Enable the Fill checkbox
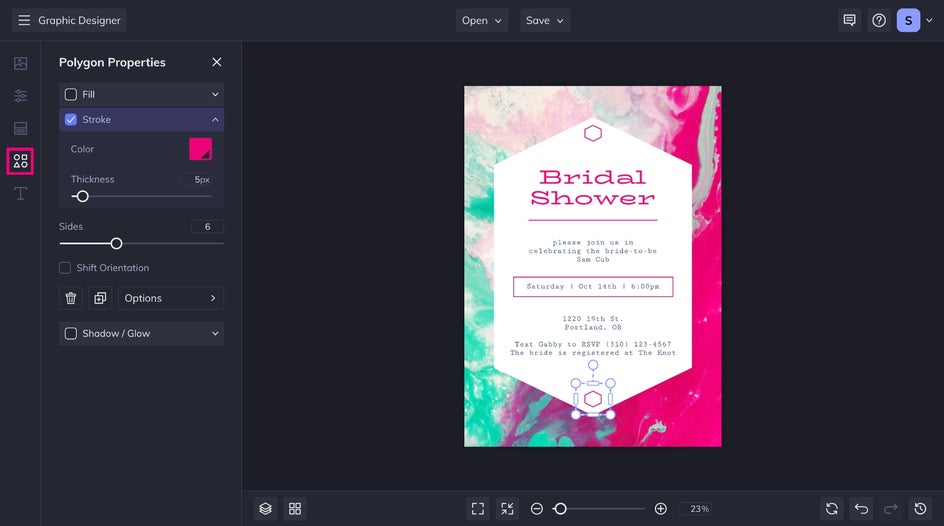The image size is (944, 526). [70, 94]
